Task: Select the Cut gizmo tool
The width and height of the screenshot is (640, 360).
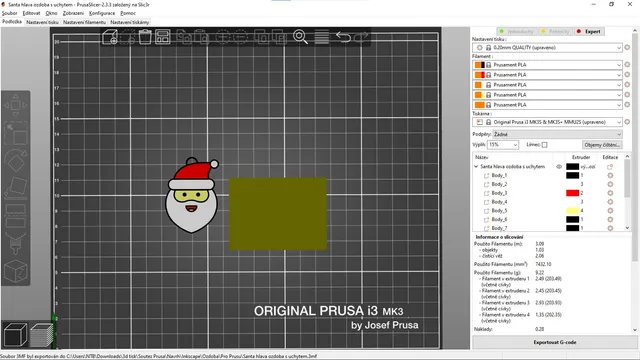Action: (x=16, y=216)
